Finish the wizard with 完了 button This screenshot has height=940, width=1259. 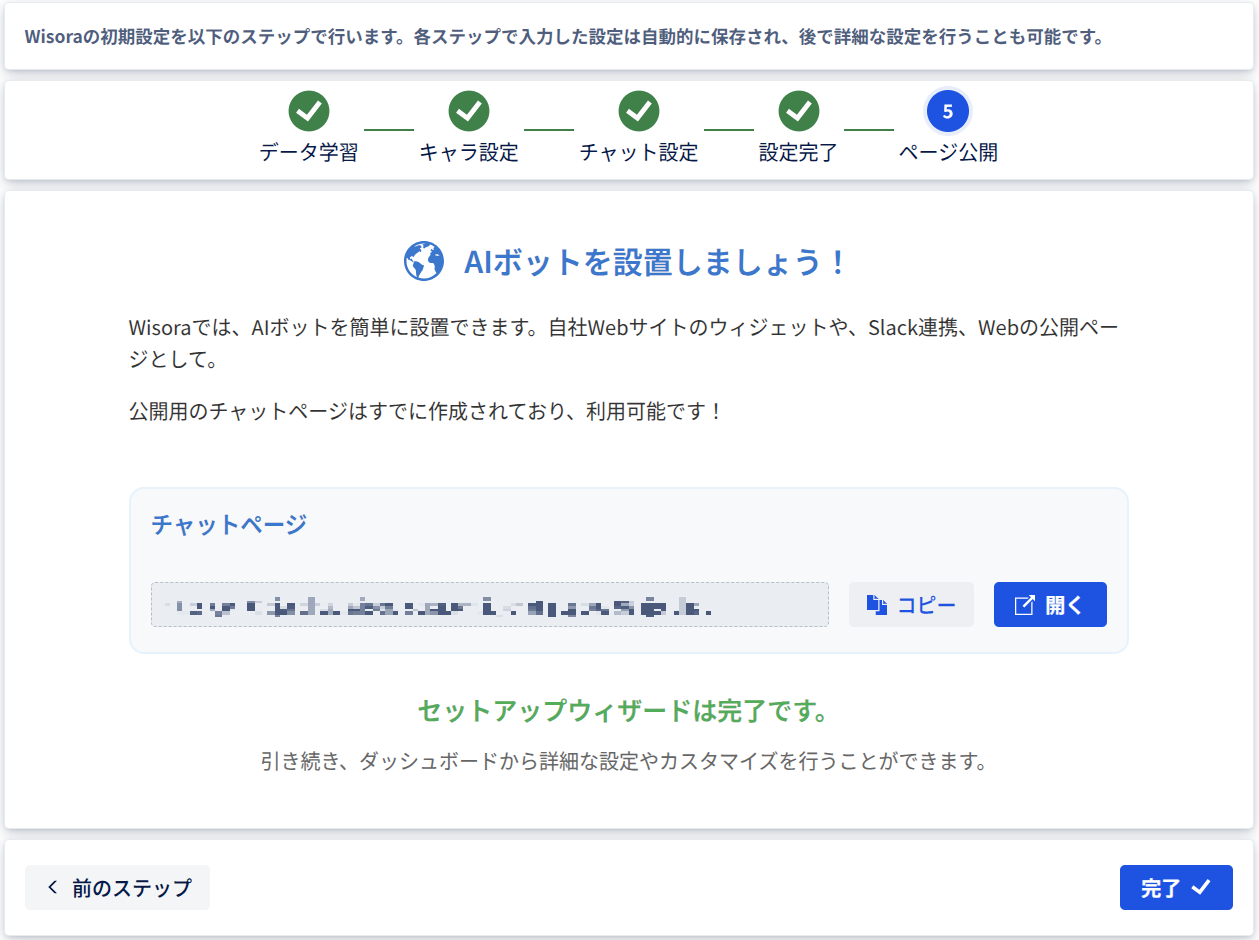(1176, 888)
